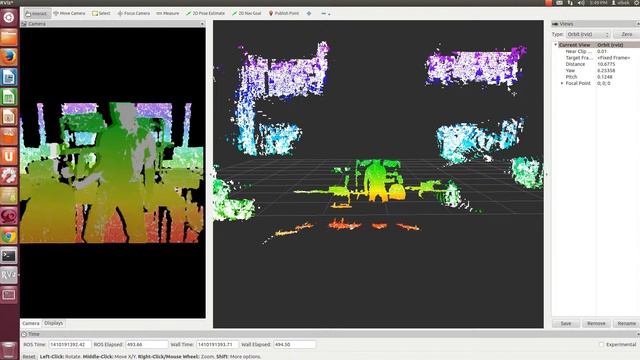Open LibreOffice Writer from launcher
Image resolution: width=640 pixels, height=360 pixels.
[9, 77]
